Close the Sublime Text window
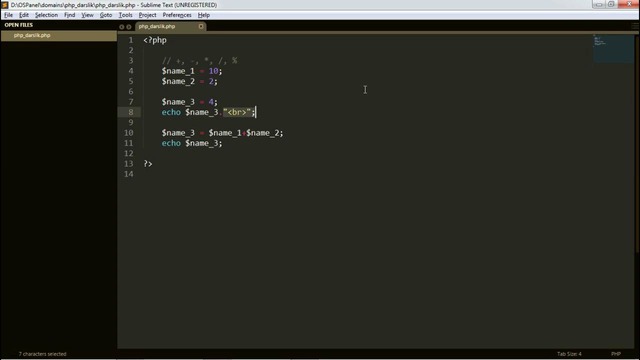 click(629, 4)
